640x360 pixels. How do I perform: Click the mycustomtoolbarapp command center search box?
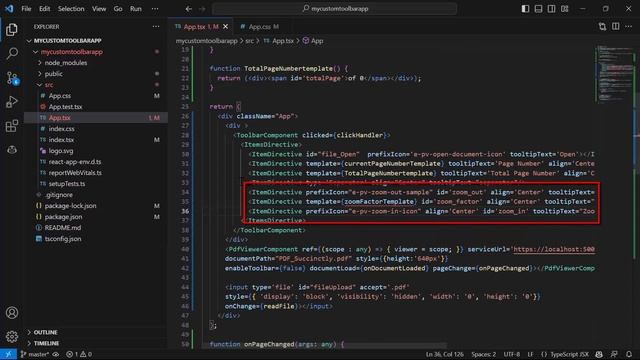(x=335, y=9)
